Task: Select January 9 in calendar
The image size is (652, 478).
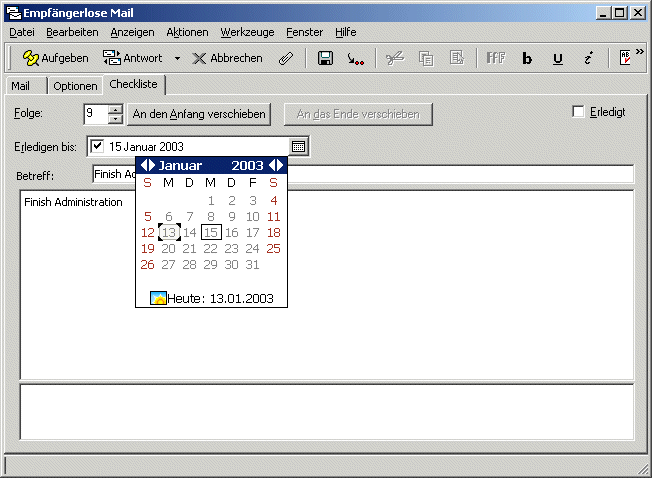Action: [x=232, y=217]
